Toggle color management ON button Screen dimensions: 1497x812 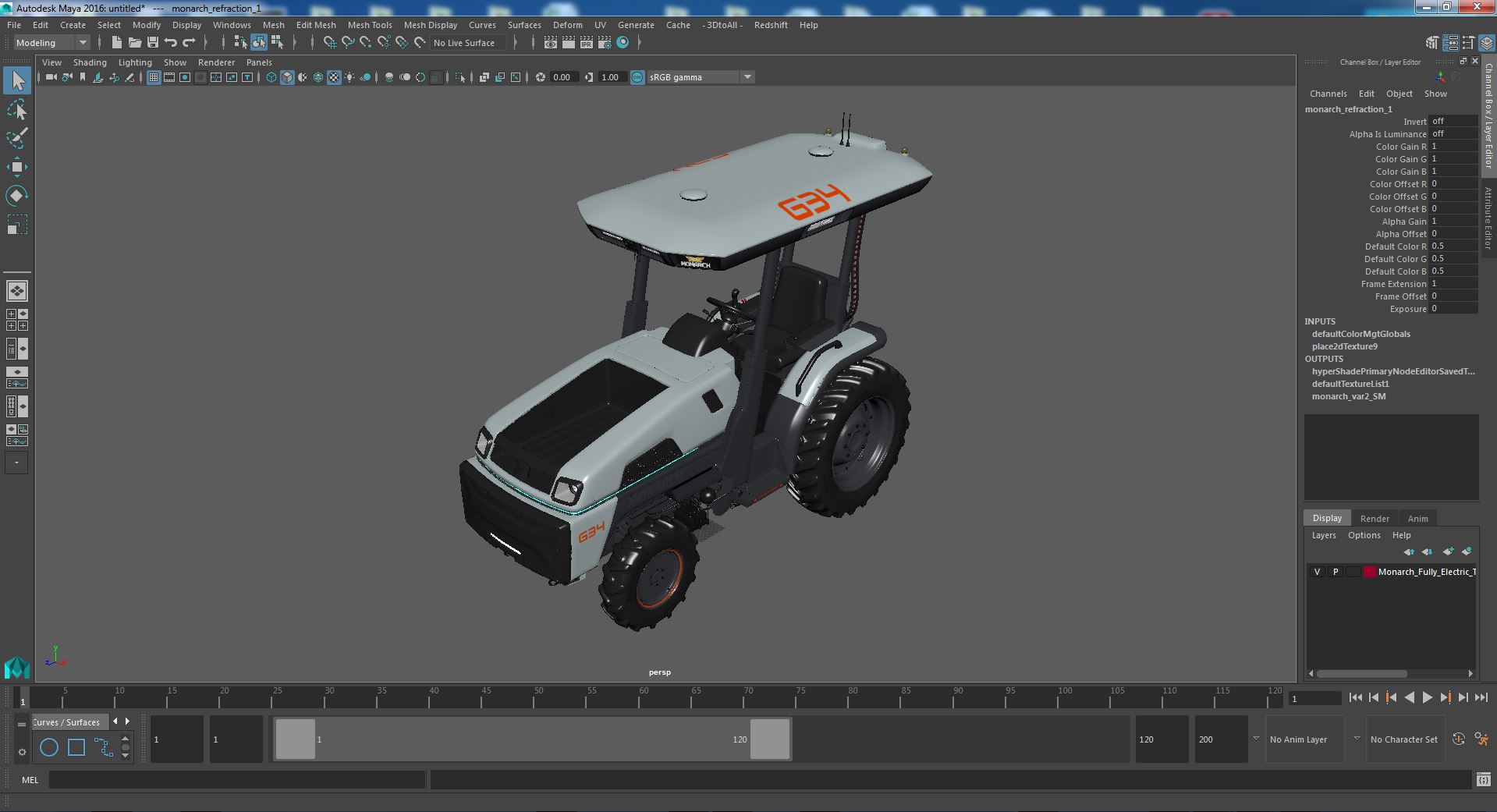click(637, 77)
